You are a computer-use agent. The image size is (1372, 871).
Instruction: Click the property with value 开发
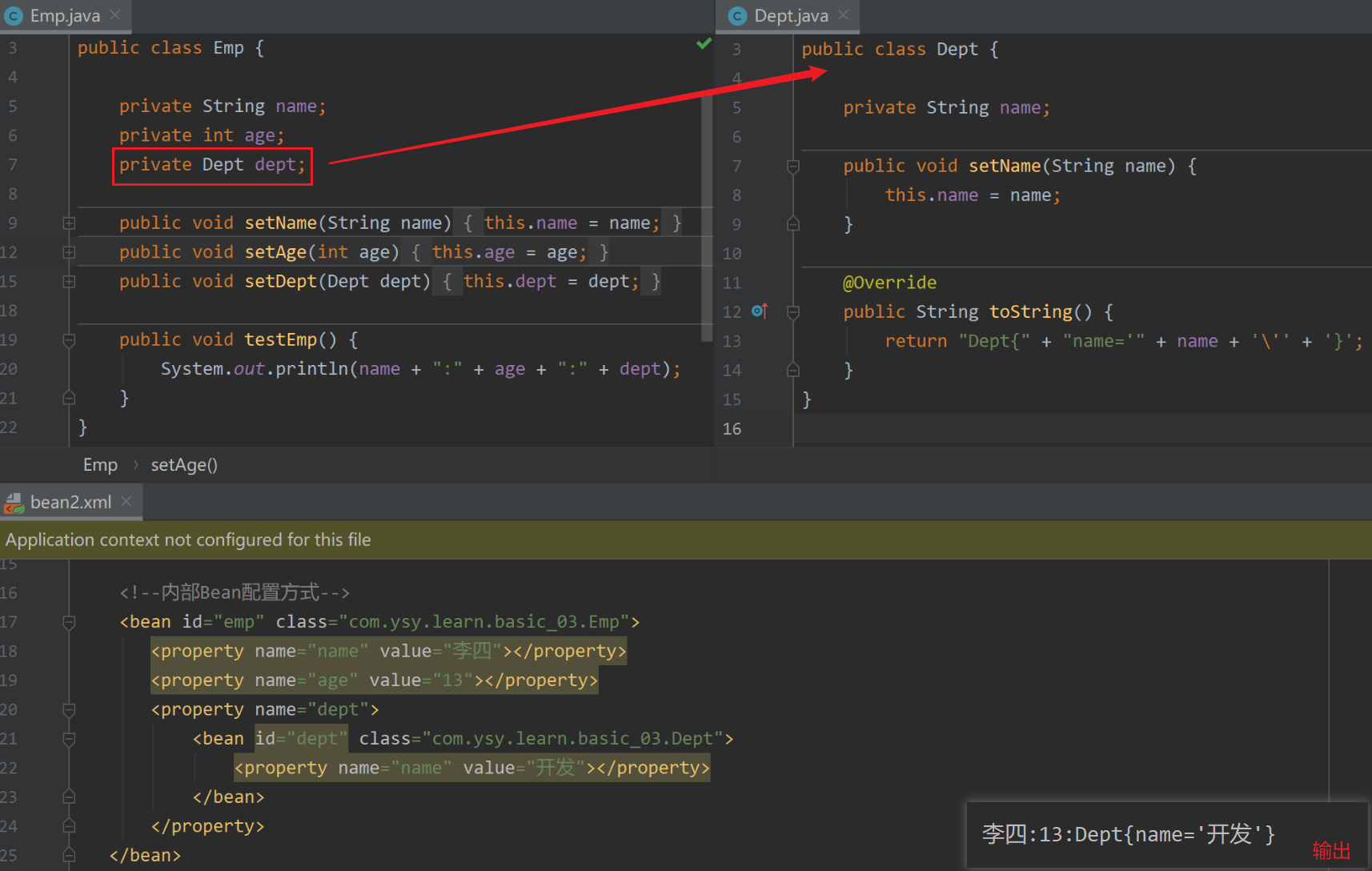coord(472,768)
